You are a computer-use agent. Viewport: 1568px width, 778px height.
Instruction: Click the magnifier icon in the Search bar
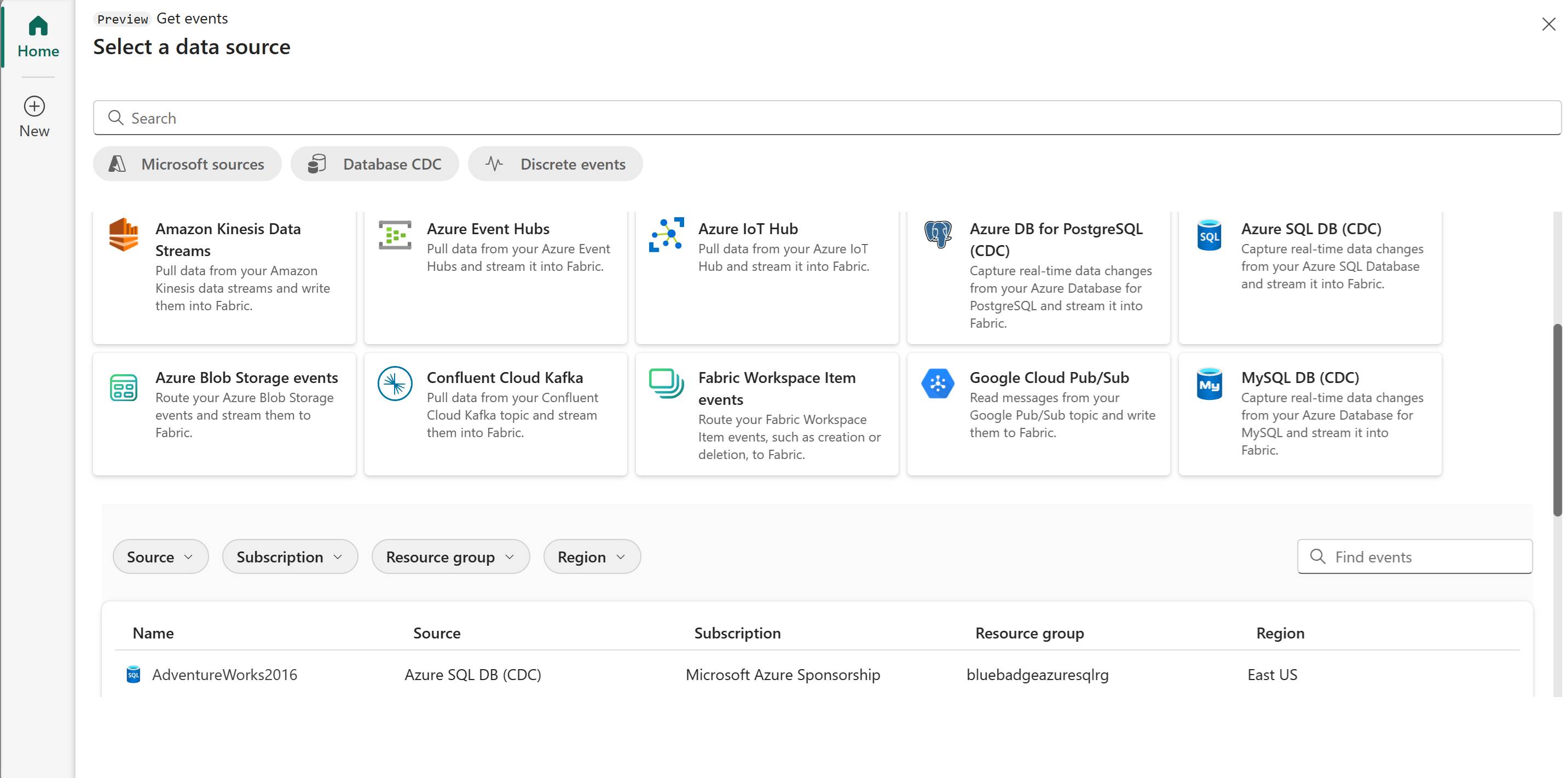[115, 118]
